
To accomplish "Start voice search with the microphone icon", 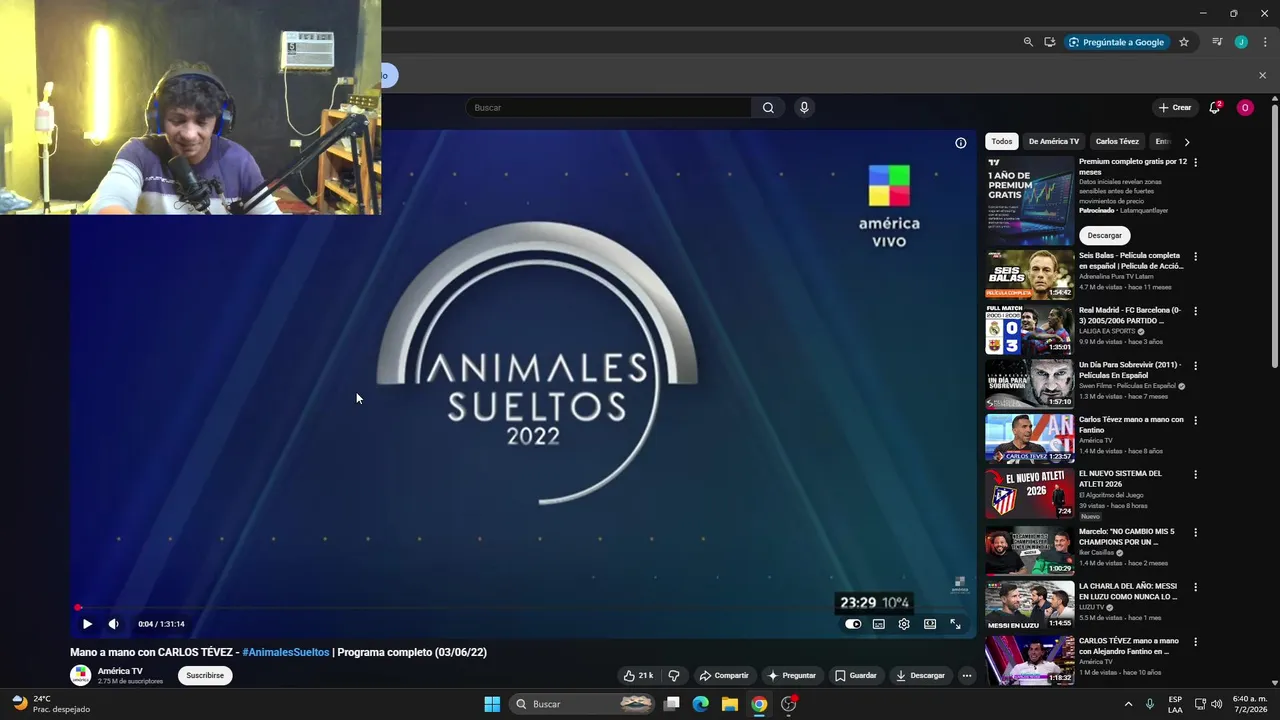I will pyautogui.click(x=804, y=107).
